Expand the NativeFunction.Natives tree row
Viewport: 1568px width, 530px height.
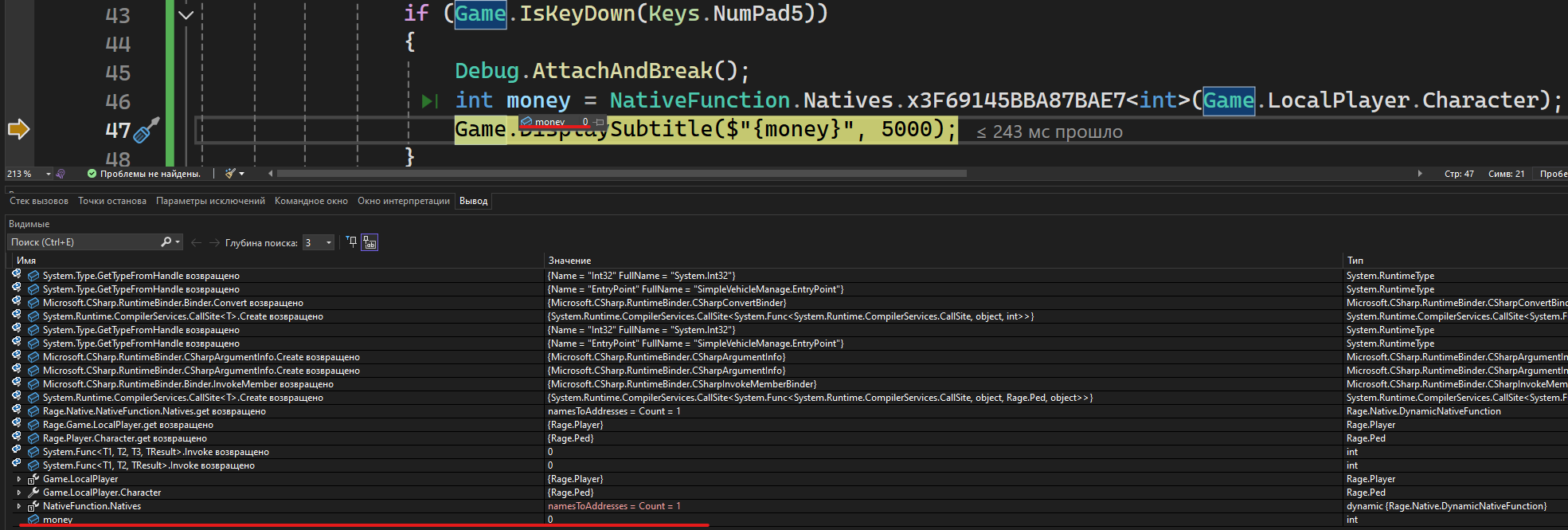point(19,506)
